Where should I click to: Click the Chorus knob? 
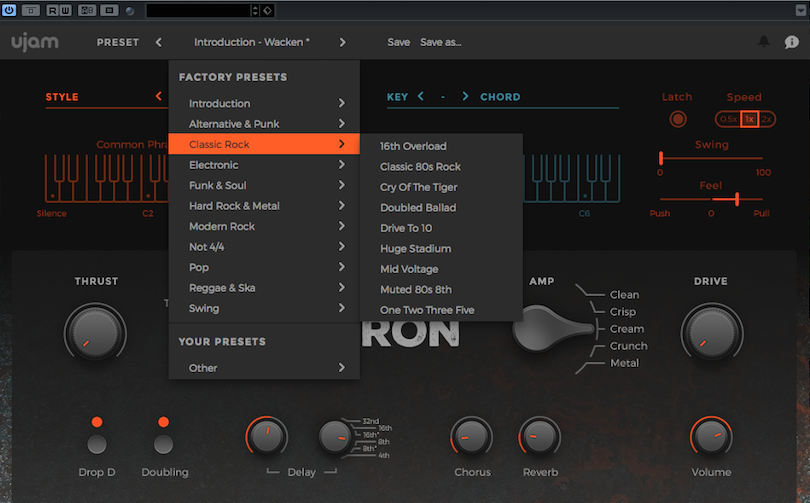(471, 437)
